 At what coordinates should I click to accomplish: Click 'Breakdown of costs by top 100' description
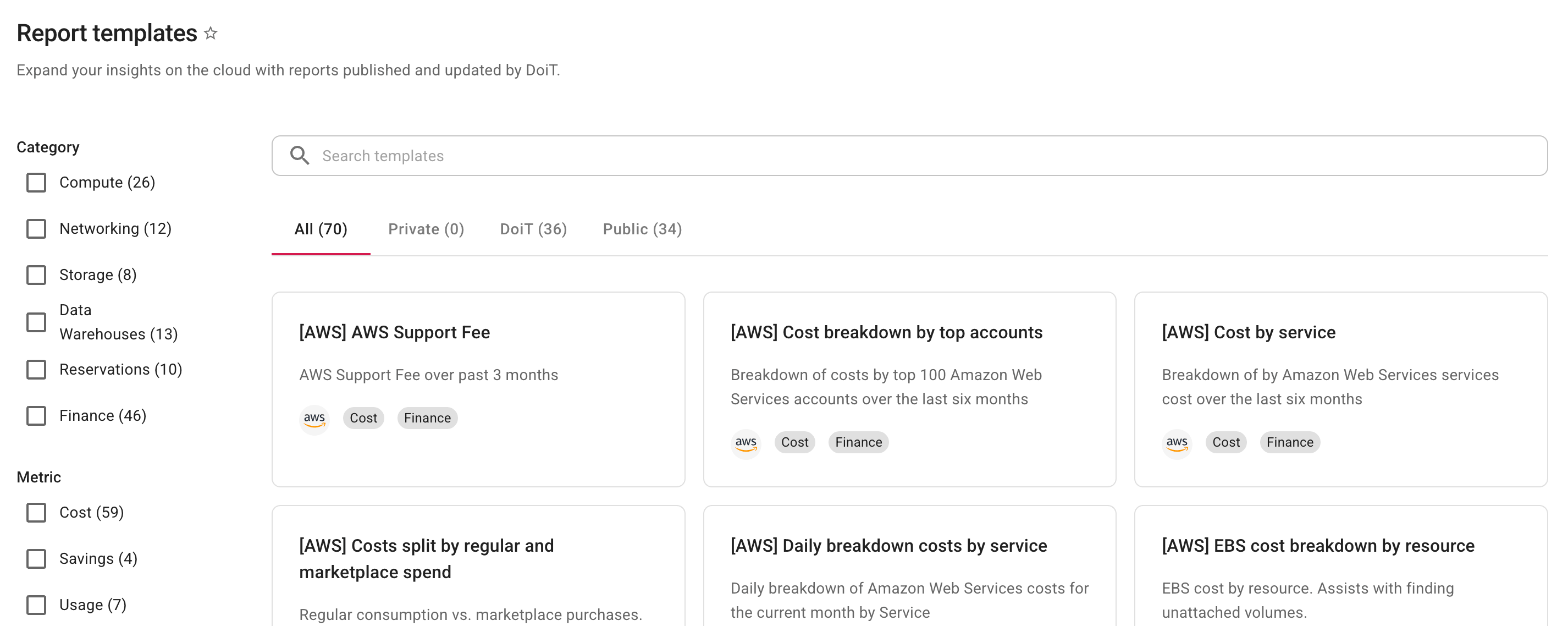click(886, 387)
